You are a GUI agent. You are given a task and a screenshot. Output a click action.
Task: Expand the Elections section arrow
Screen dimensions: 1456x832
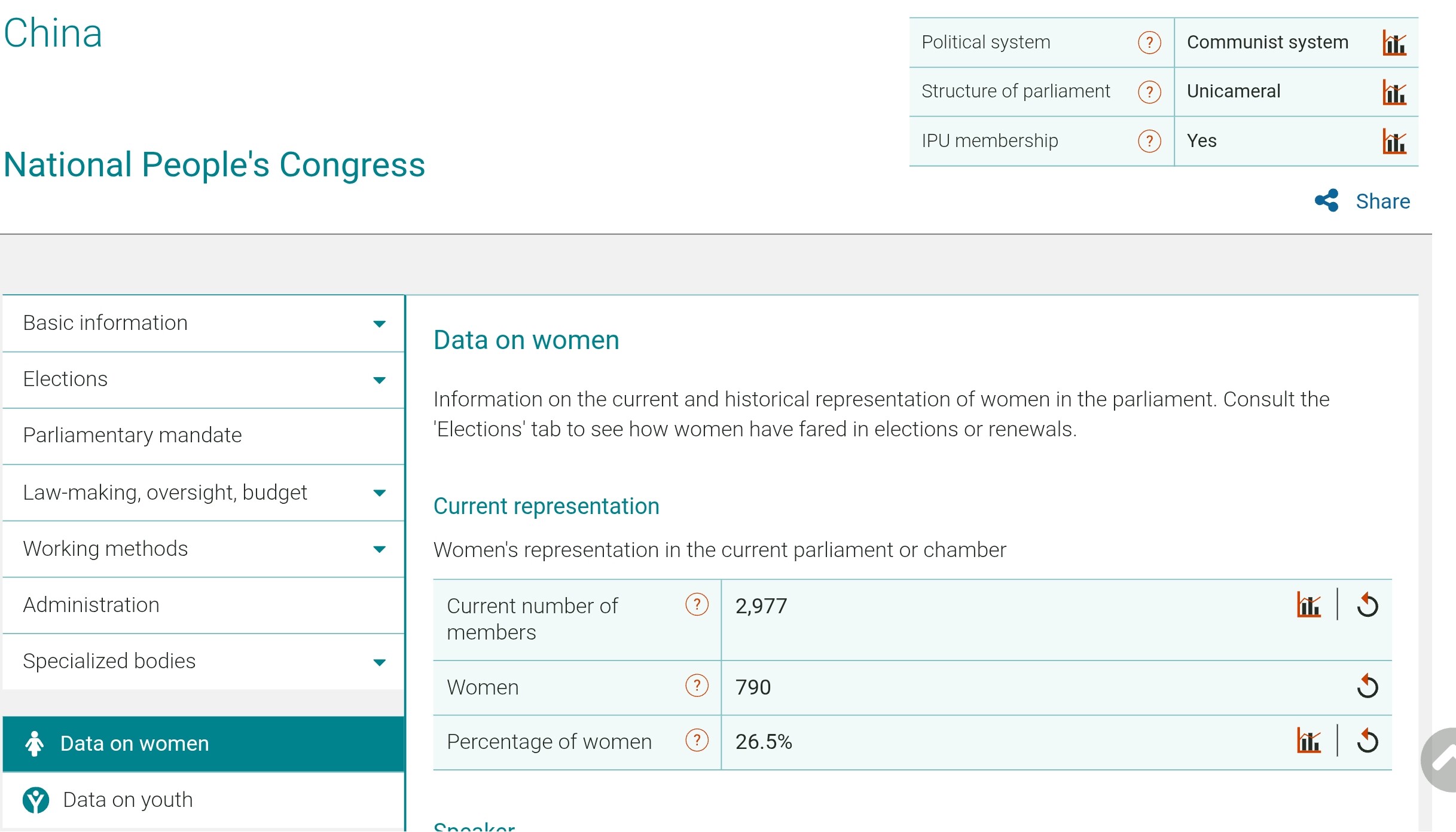[x=379, y=380]
